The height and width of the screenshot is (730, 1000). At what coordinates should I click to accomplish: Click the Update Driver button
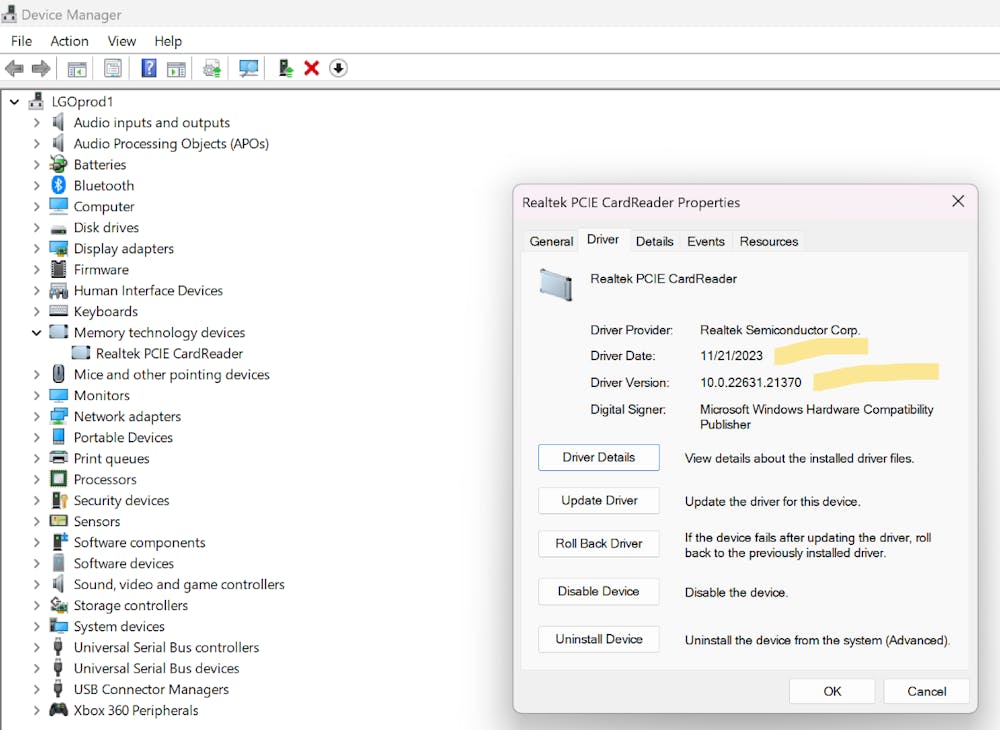pyautogui.click(x=598, y=500)
